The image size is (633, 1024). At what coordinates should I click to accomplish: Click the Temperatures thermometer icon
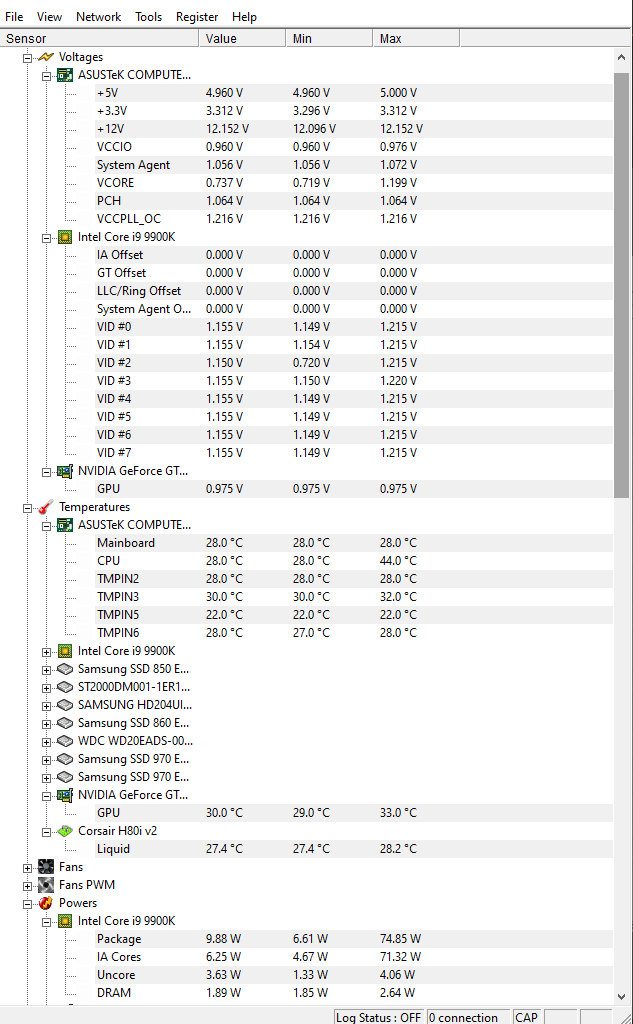click(x=46, y=507)
